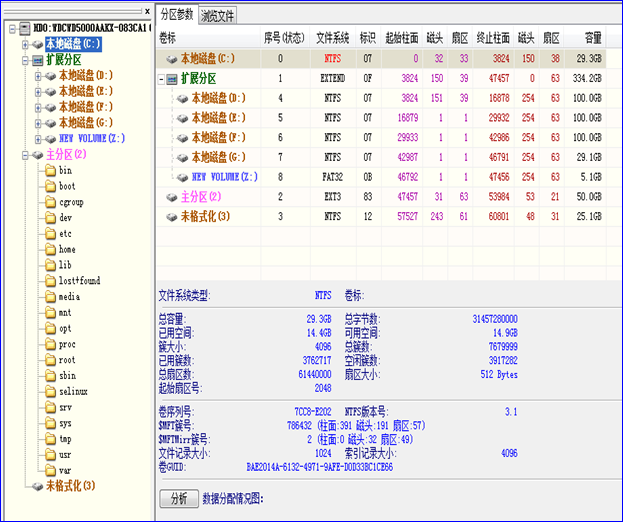Open the dev folder in tree
The image size is (623, 522).
(65, 218)
